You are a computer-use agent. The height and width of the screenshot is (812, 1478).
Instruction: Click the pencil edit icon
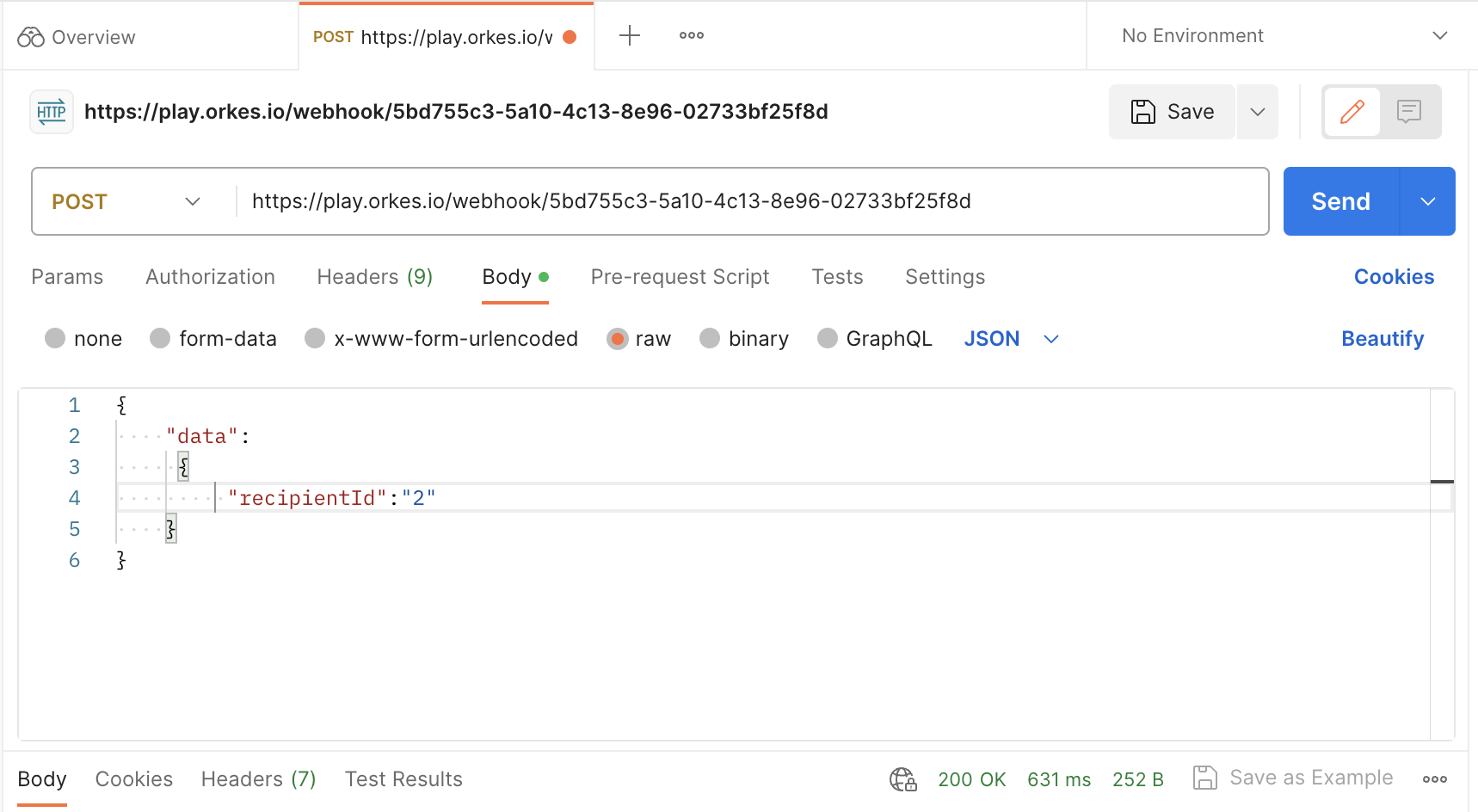pyautogui.click(x=1352, y=112)
